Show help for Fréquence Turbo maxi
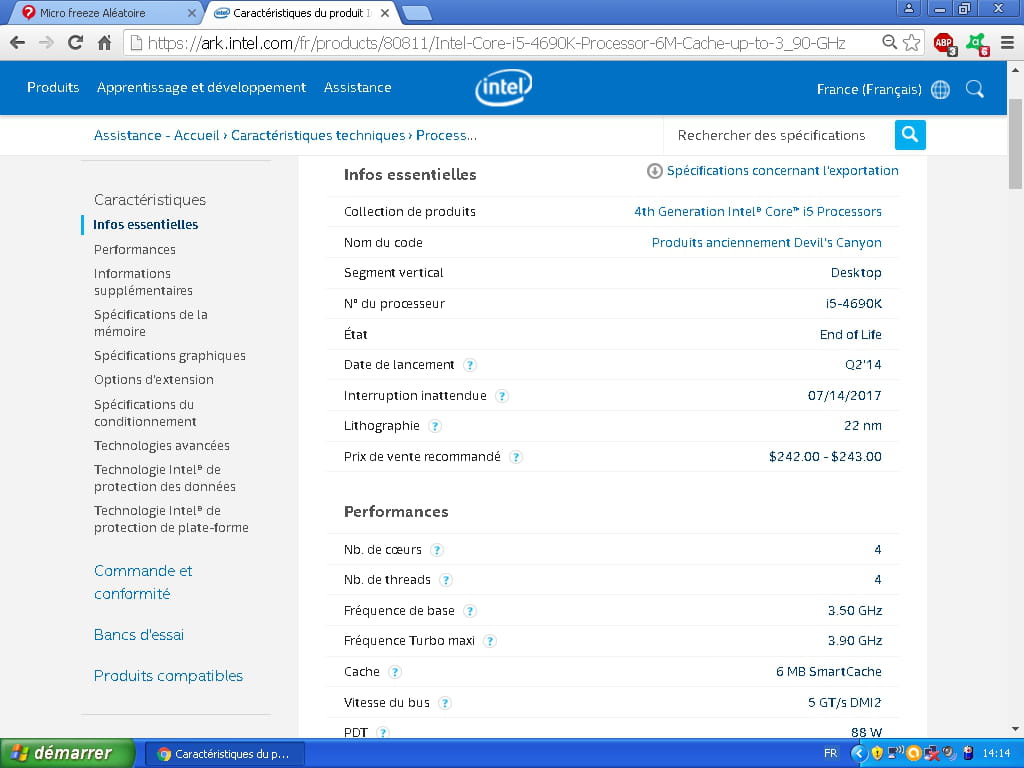The image size is (1024, 768). click(x=490, y=641)
